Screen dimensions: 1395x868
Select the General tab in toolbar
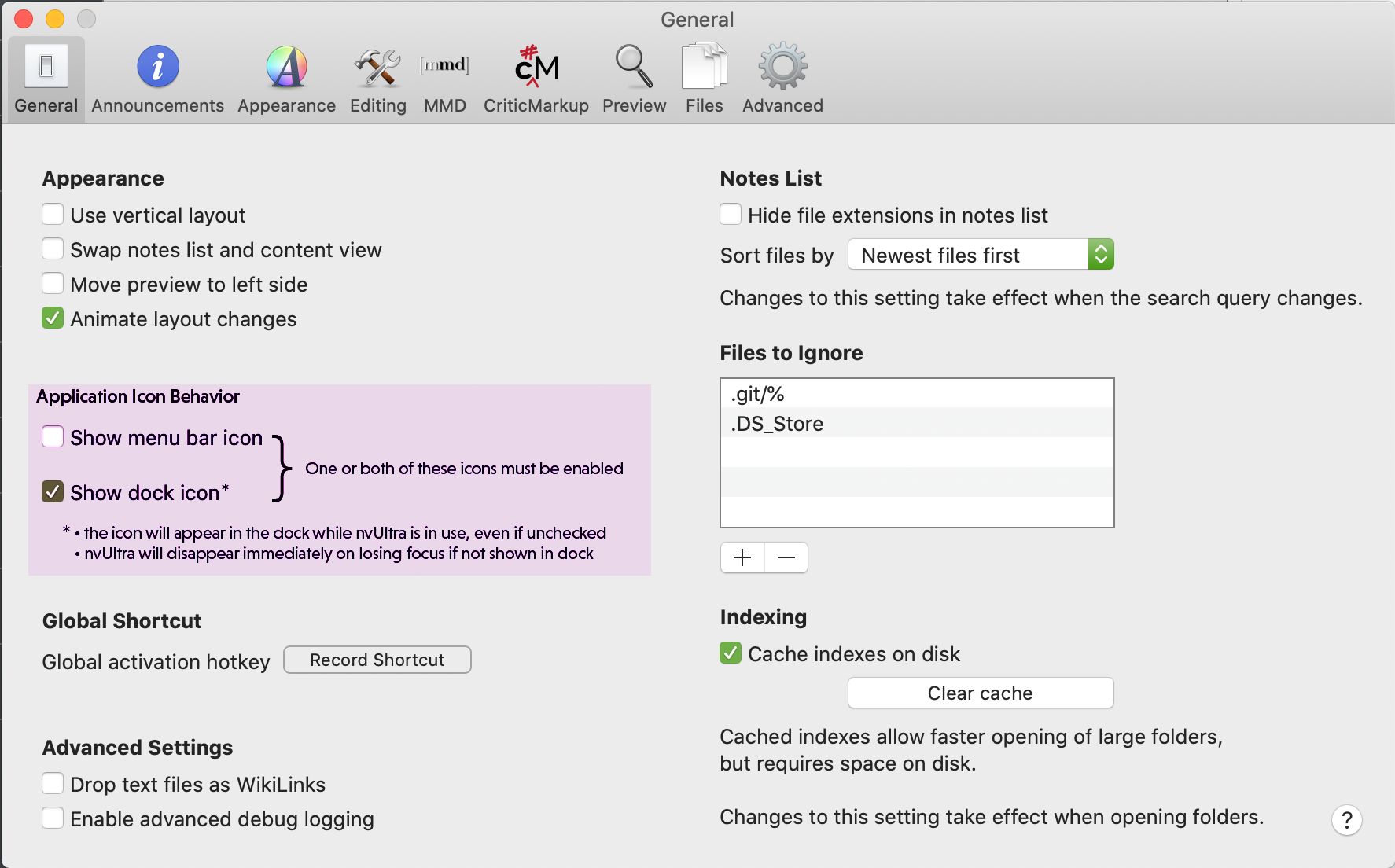click(x=46, y=79)
